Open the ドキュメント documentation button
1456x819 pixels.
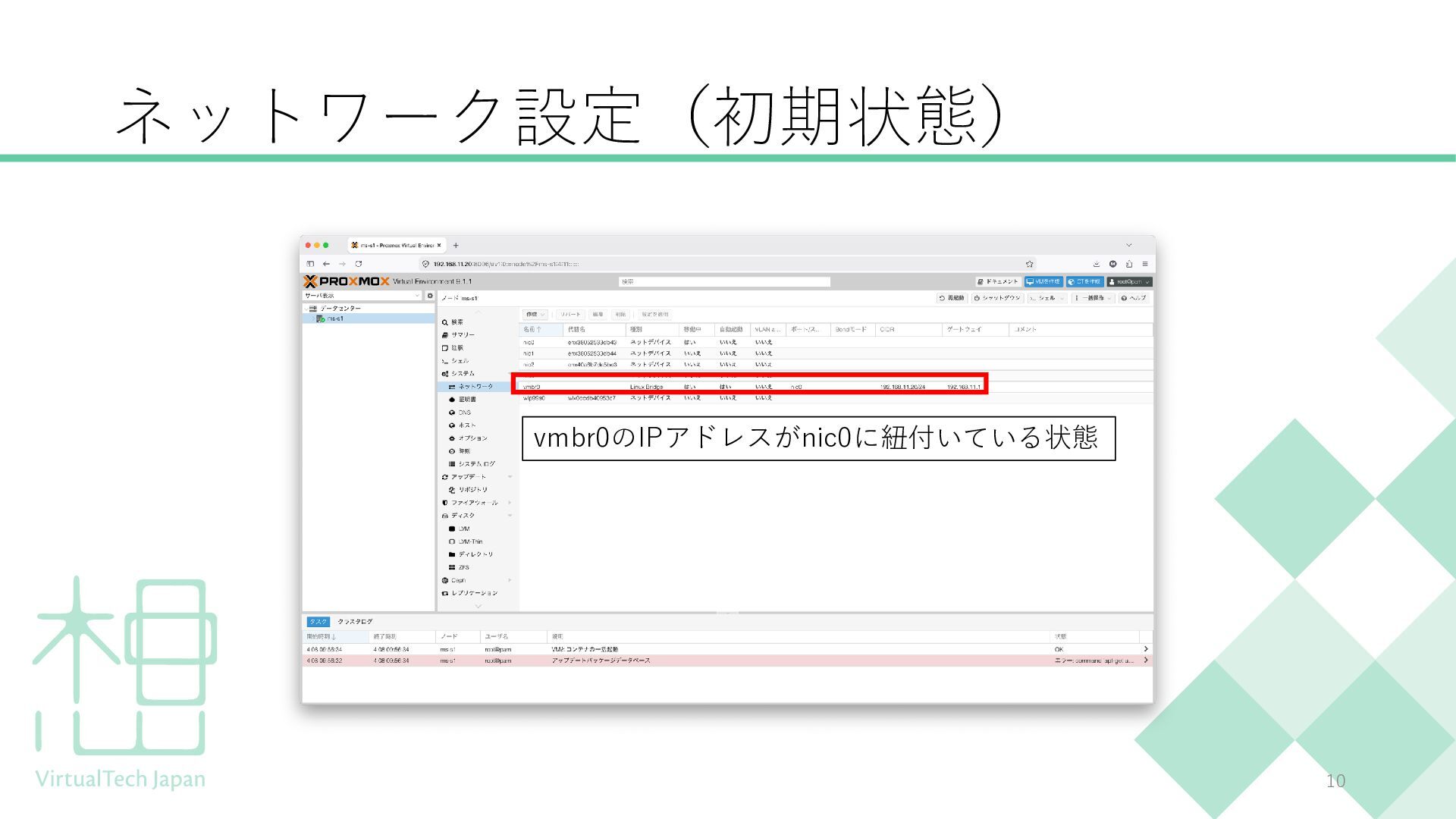pos(998,281)
